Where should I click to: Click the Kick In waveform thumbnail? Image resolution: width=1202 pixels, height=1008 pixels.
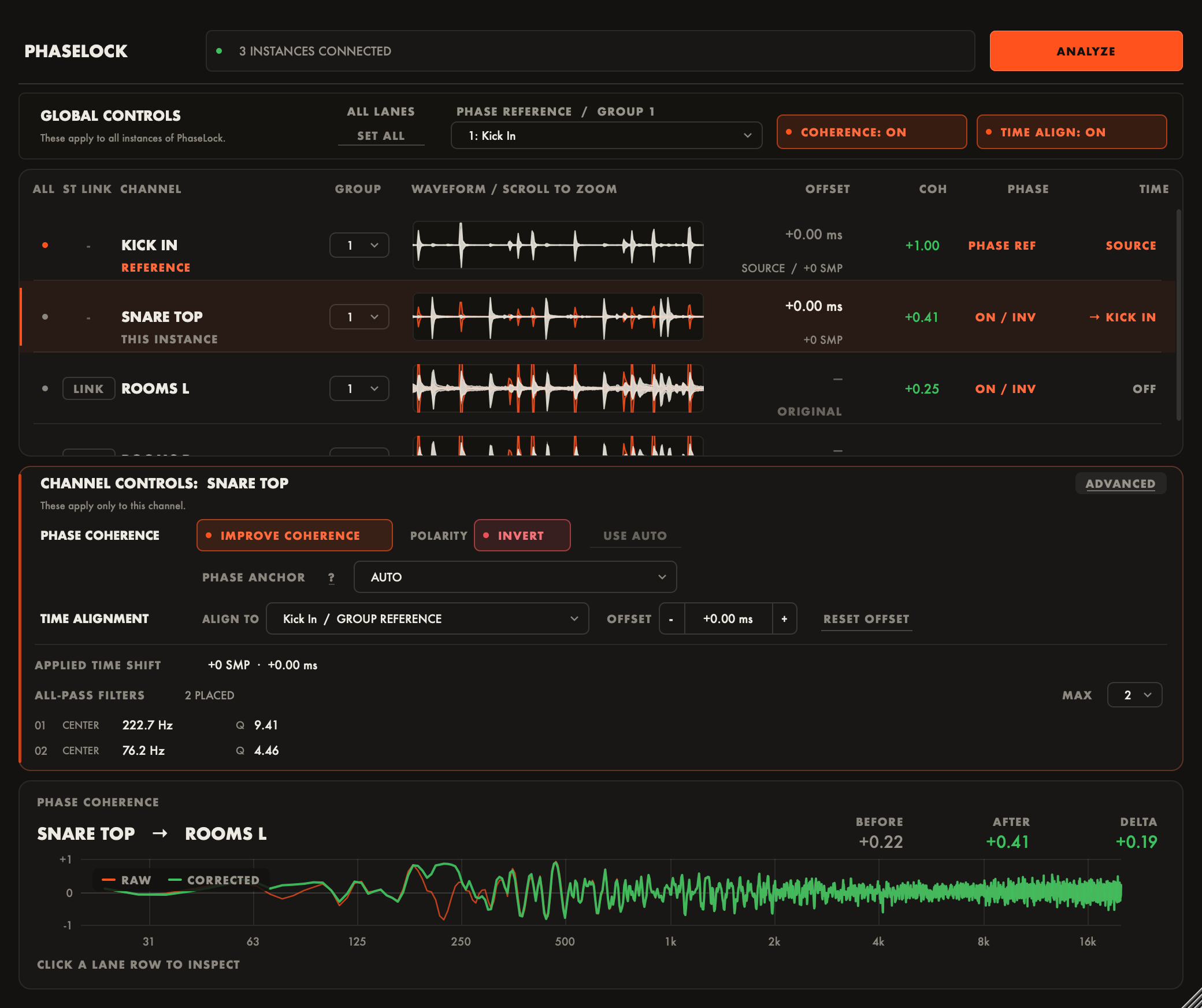click(x=558, y=245)
